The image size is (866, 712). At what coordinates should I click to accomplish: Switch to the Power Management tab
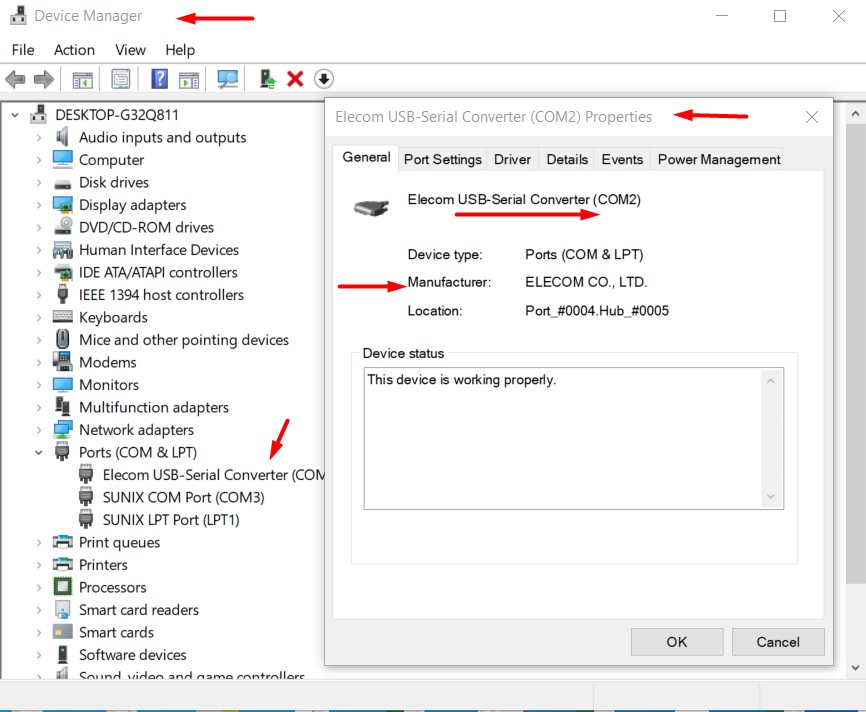719,159
